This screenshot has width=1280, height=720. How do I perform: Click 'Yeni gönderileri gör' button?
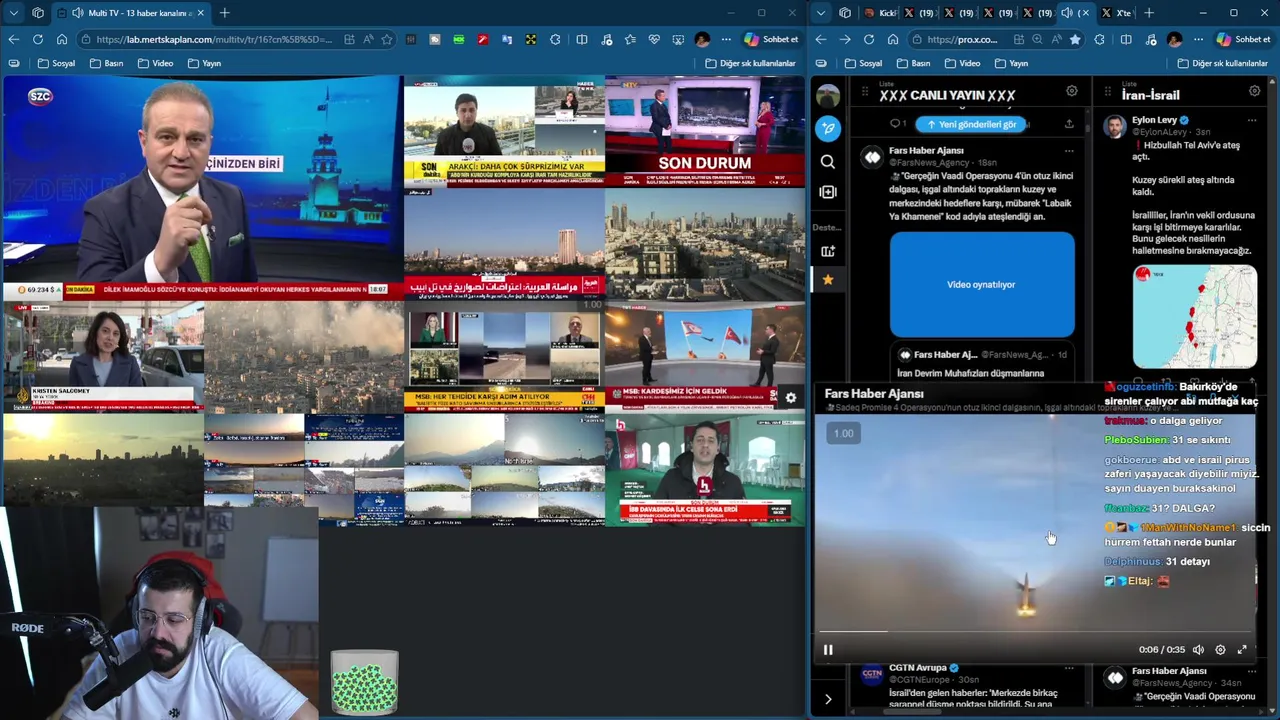click(x=968, y=124)
